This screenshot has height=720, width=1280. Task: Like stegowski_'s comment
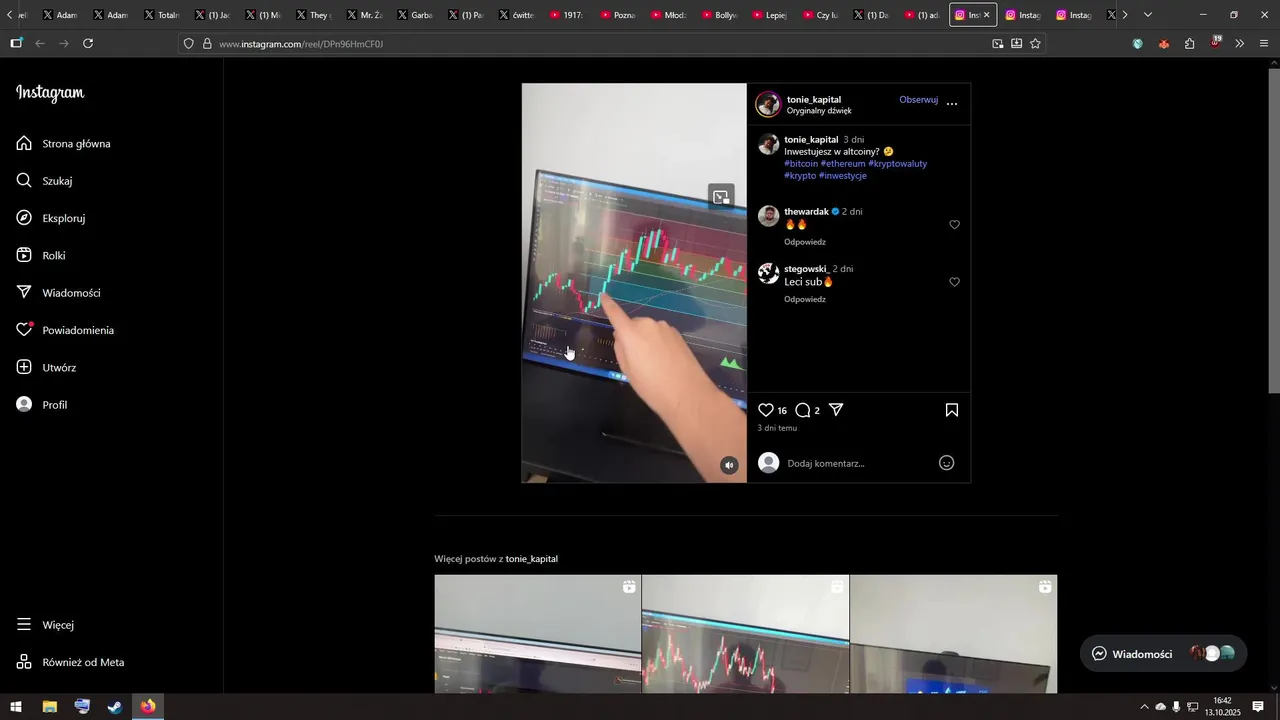tap(954, 282)
